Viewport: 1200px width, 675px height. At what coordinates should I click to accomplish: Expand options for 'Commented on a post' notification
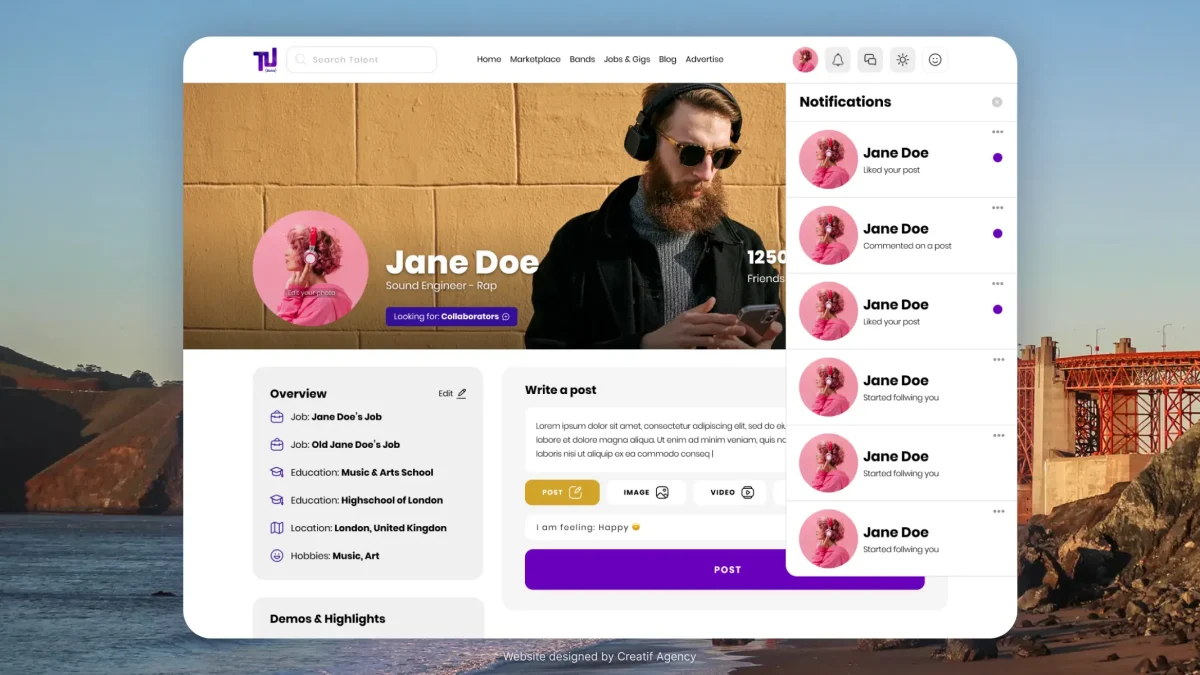pos(997,208)
